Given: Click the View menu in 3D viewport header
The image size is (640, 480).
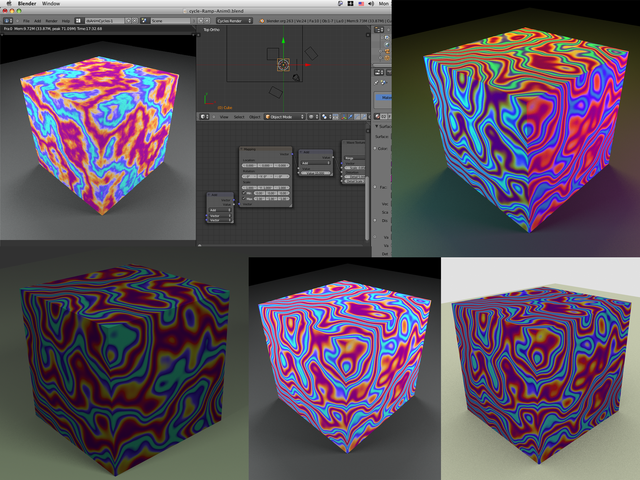Looking at the screenshot, I should (224, 116).
